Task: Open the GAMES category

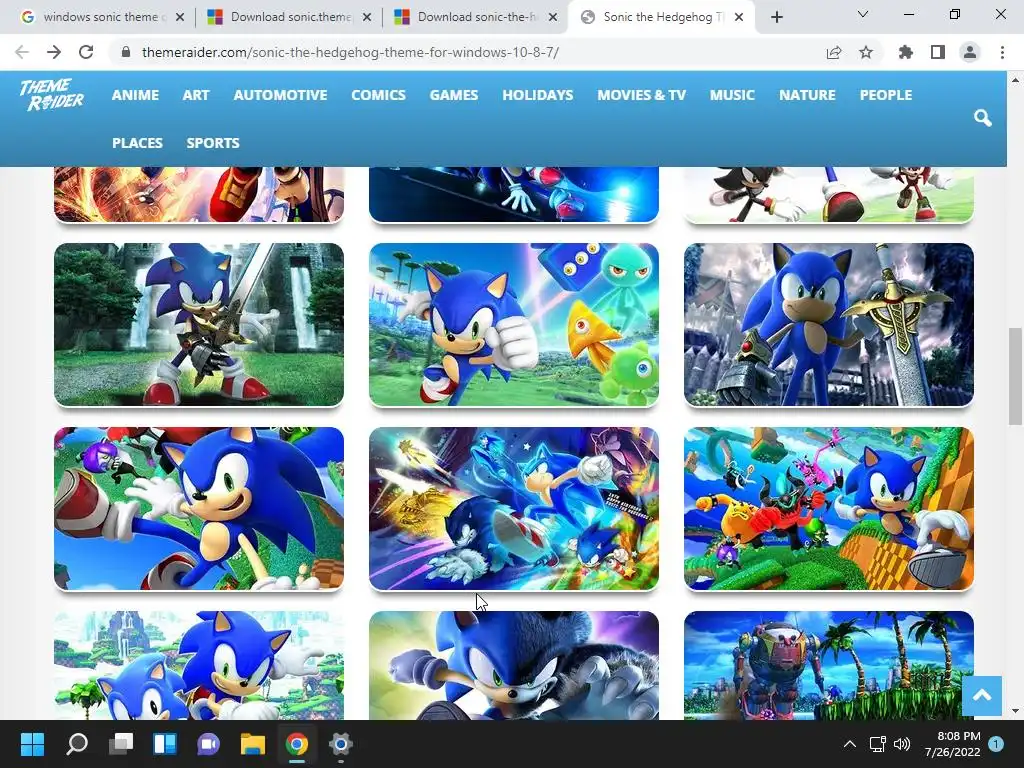Action: tap(454, 95)
